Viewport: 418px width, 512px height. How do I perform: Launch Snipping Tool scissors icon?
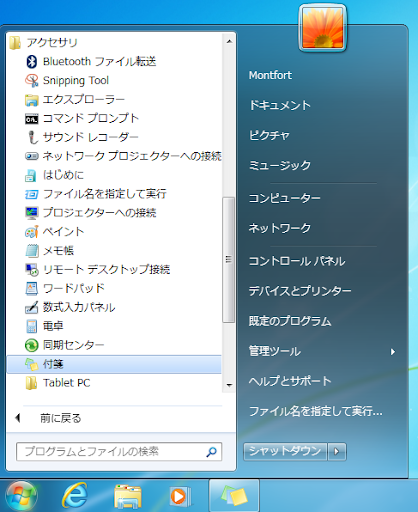coord(32,80)
